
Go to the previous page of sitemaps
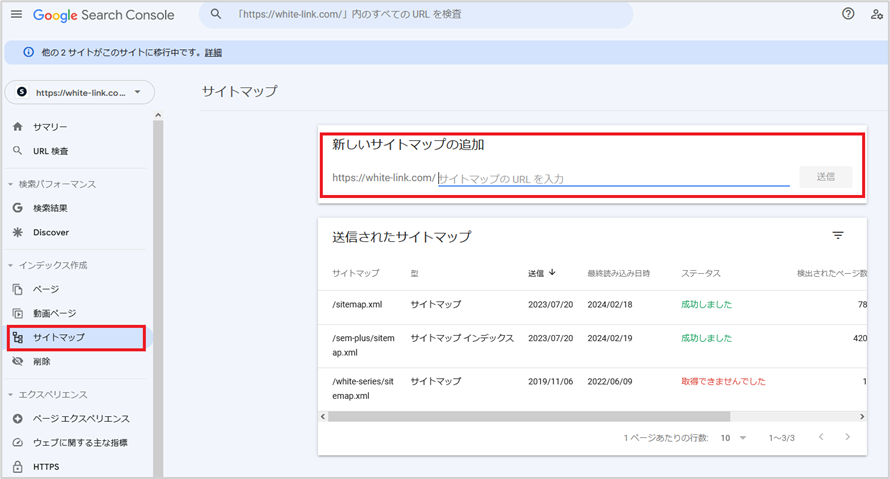pos(821,437)
